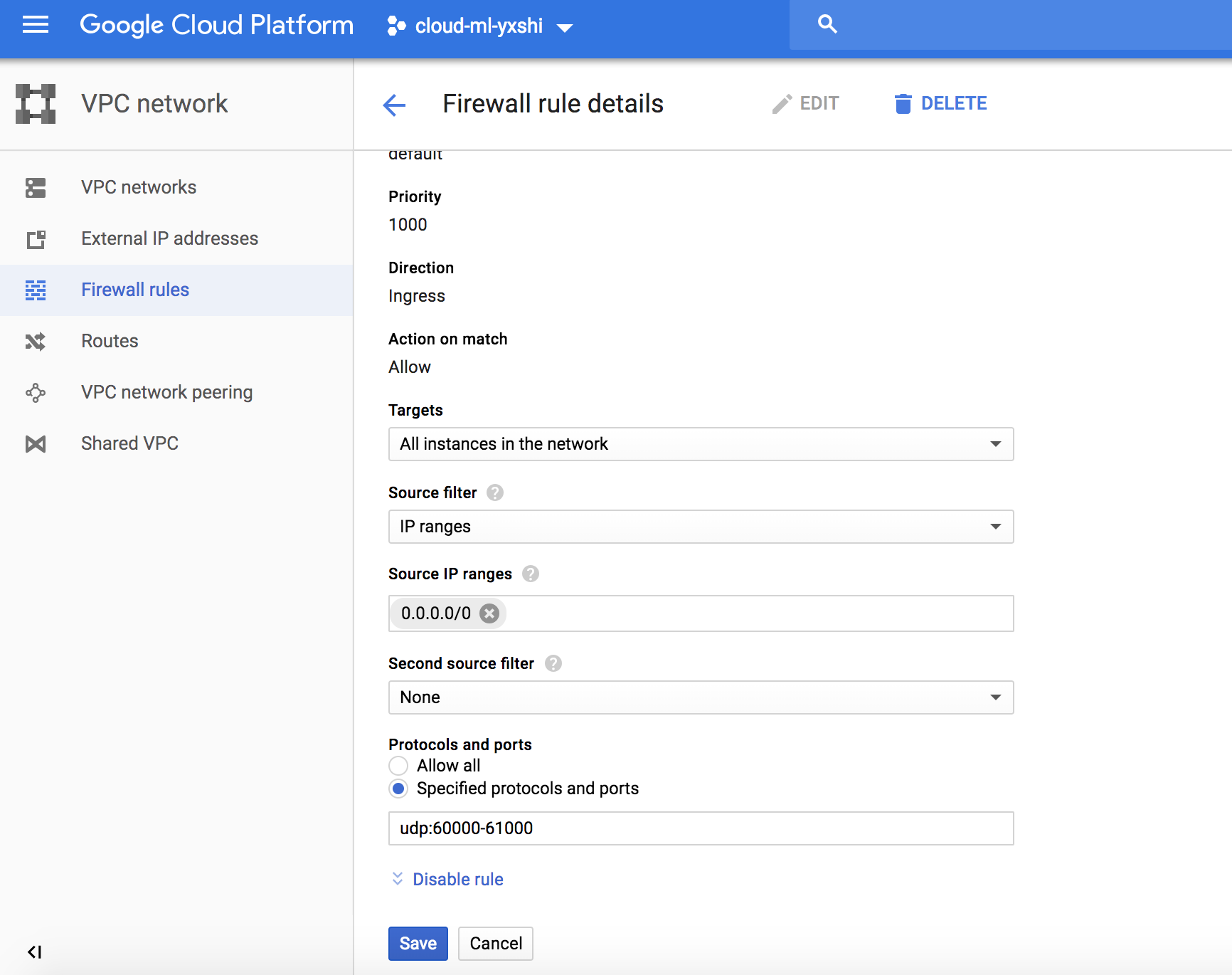This screenshot has height=975, width=1232.
Task: Click the Firewall rules brick icon
Action: pos(36,290)
